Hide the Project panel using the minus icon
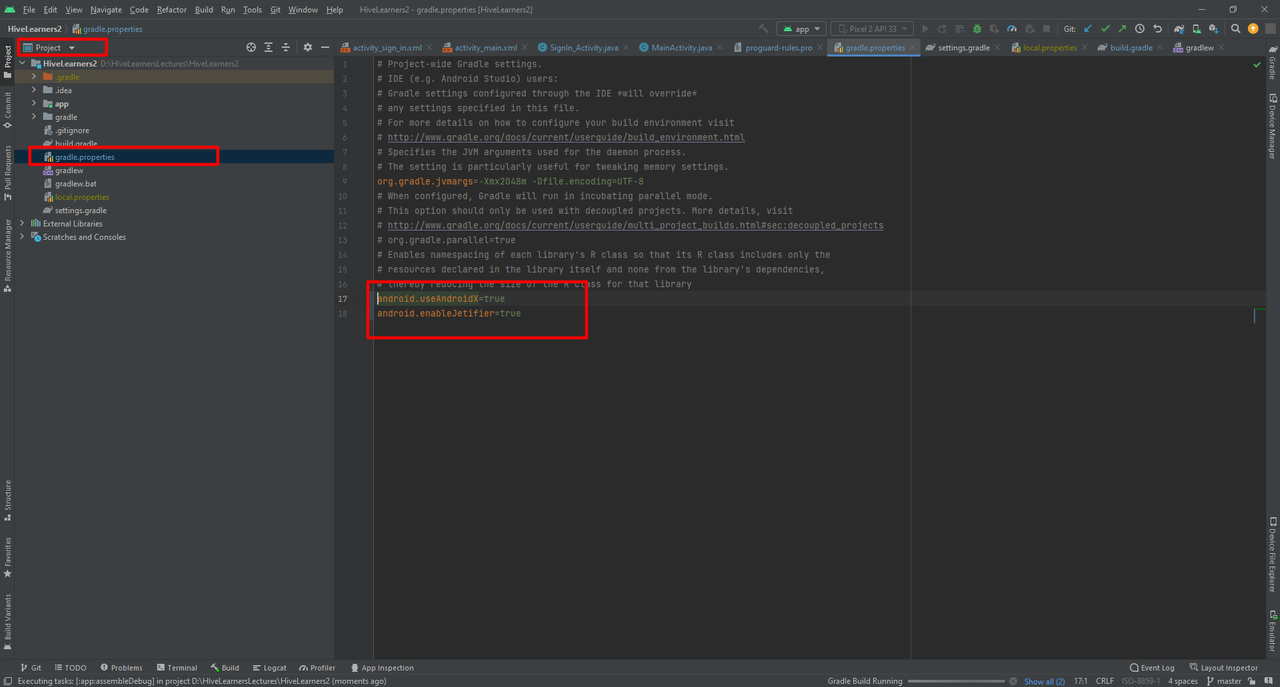The image size is (1280, 687). pos(325,47)
